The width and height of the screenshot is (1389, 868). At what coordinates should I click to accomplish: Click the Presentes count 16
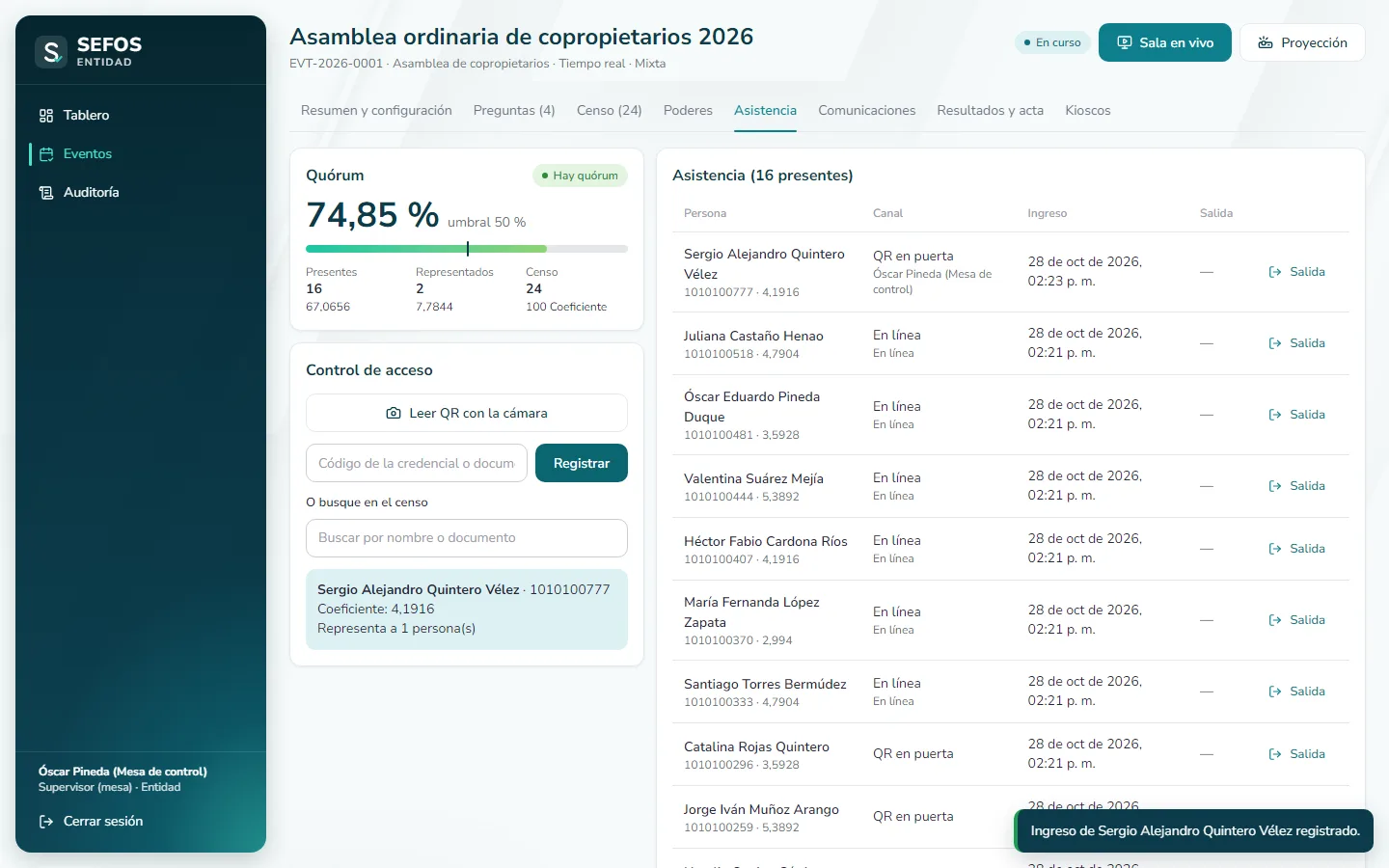314,288
